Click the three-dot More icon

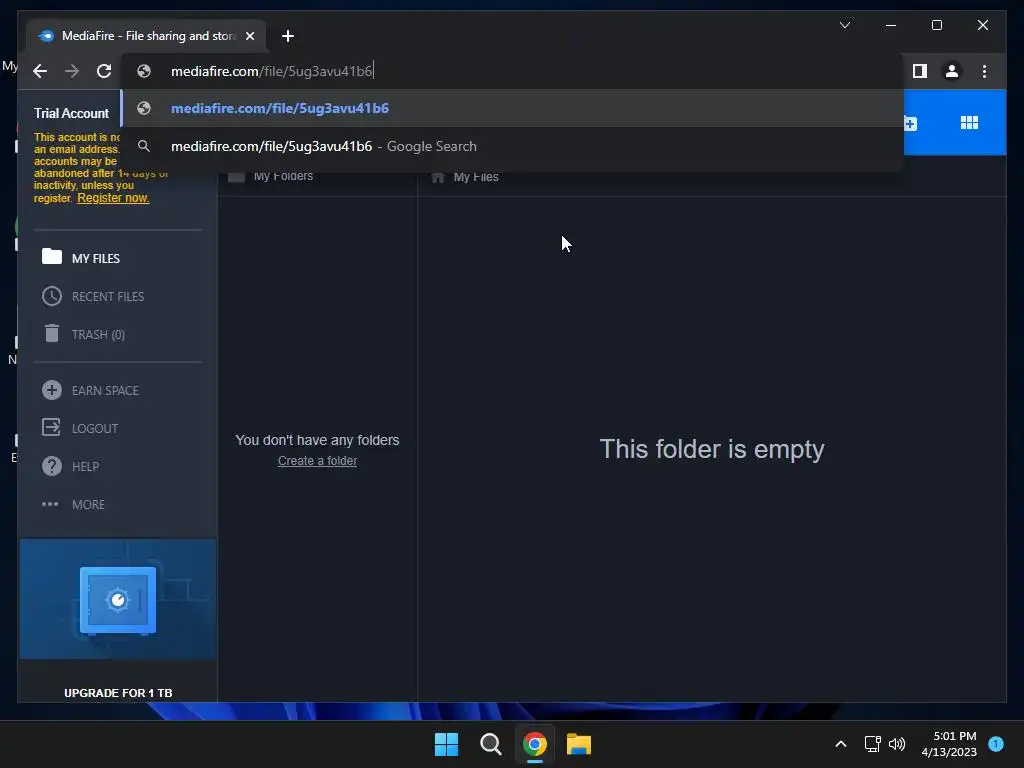50,504
